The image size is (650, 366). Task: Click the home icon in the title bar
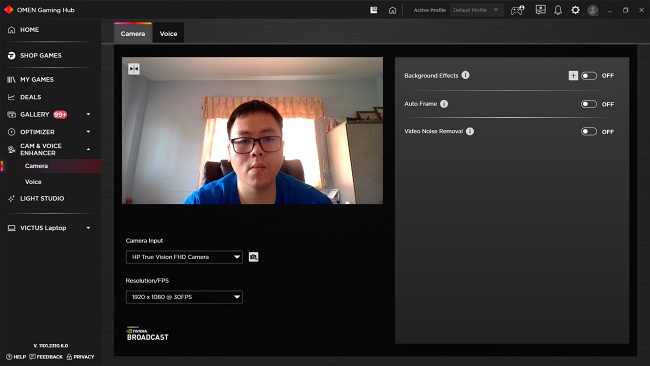tap(392, 10)
